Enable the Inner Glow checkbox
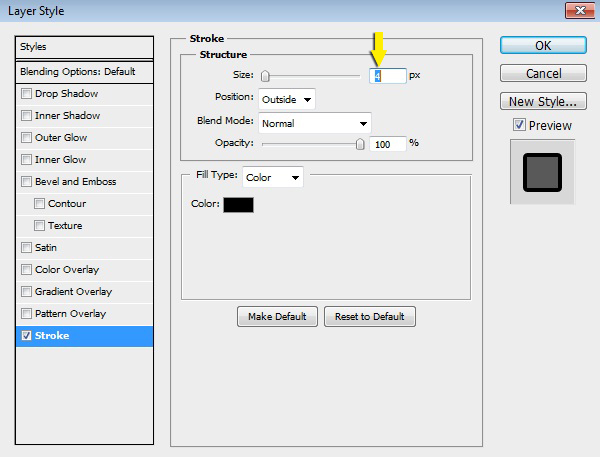The image size is (600, 457). click(26, 160)
